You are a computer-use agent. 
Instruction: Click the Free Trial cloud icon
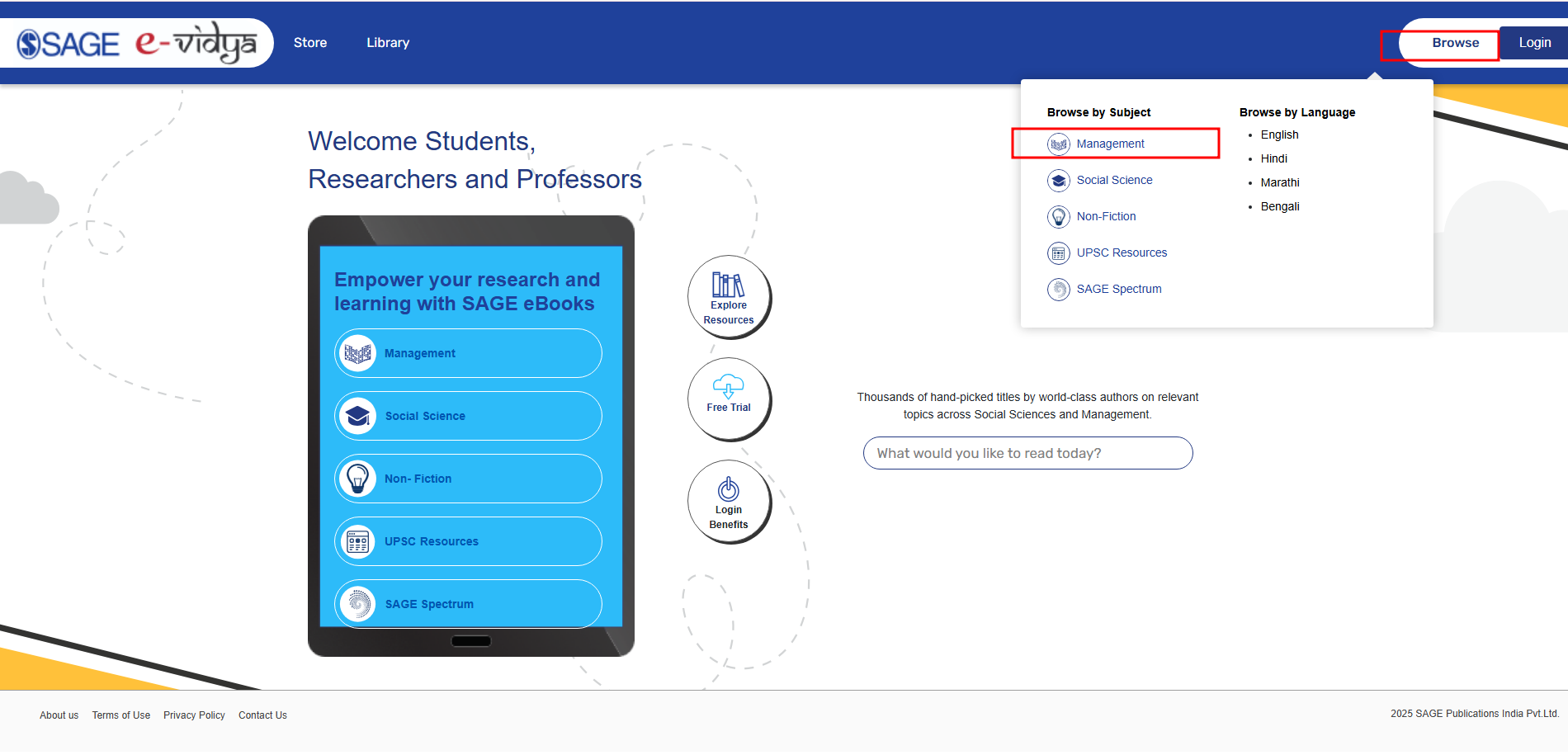pos(728,386)
